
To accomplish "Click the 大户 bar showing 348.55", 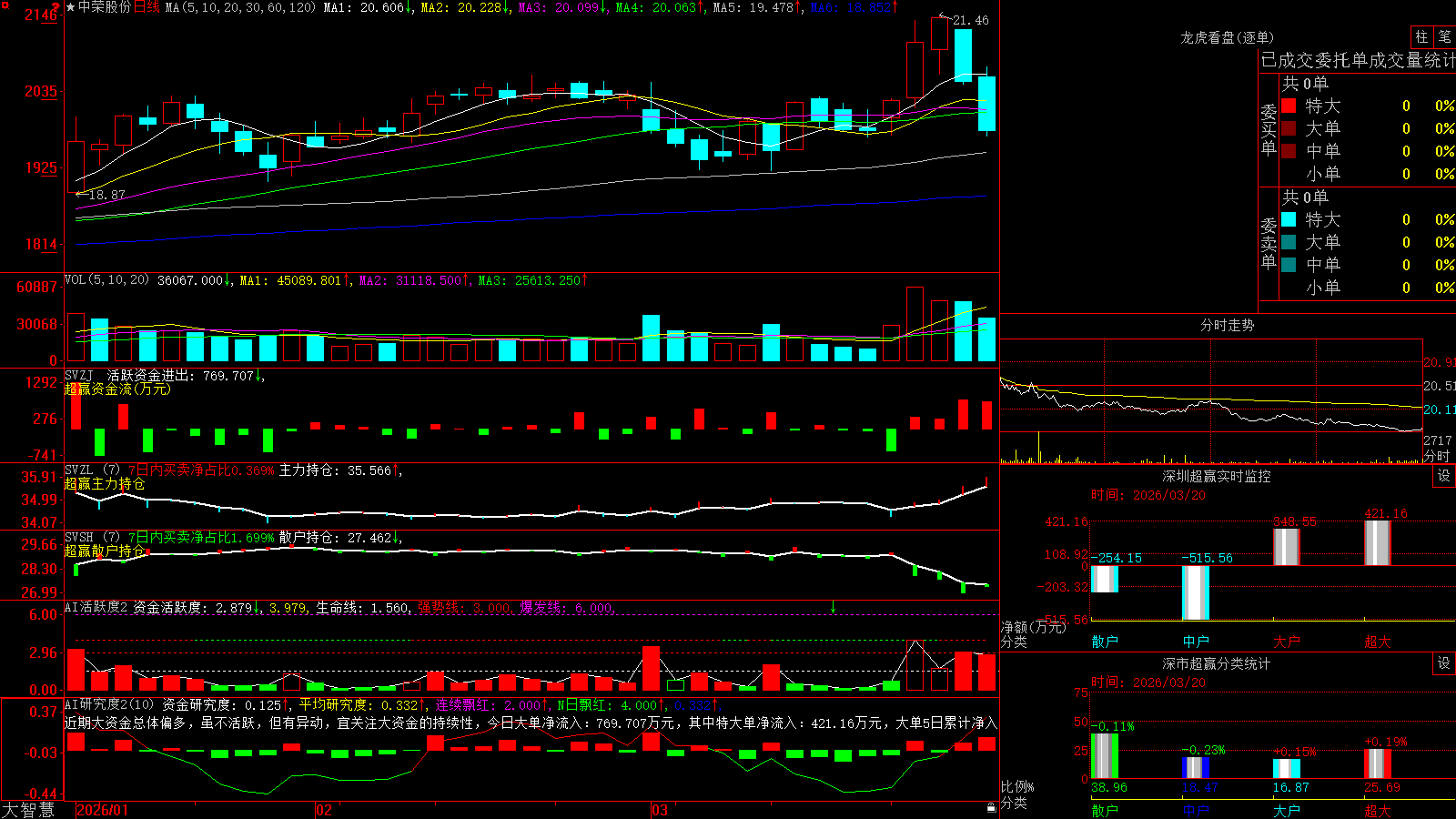I will 1287,547.
